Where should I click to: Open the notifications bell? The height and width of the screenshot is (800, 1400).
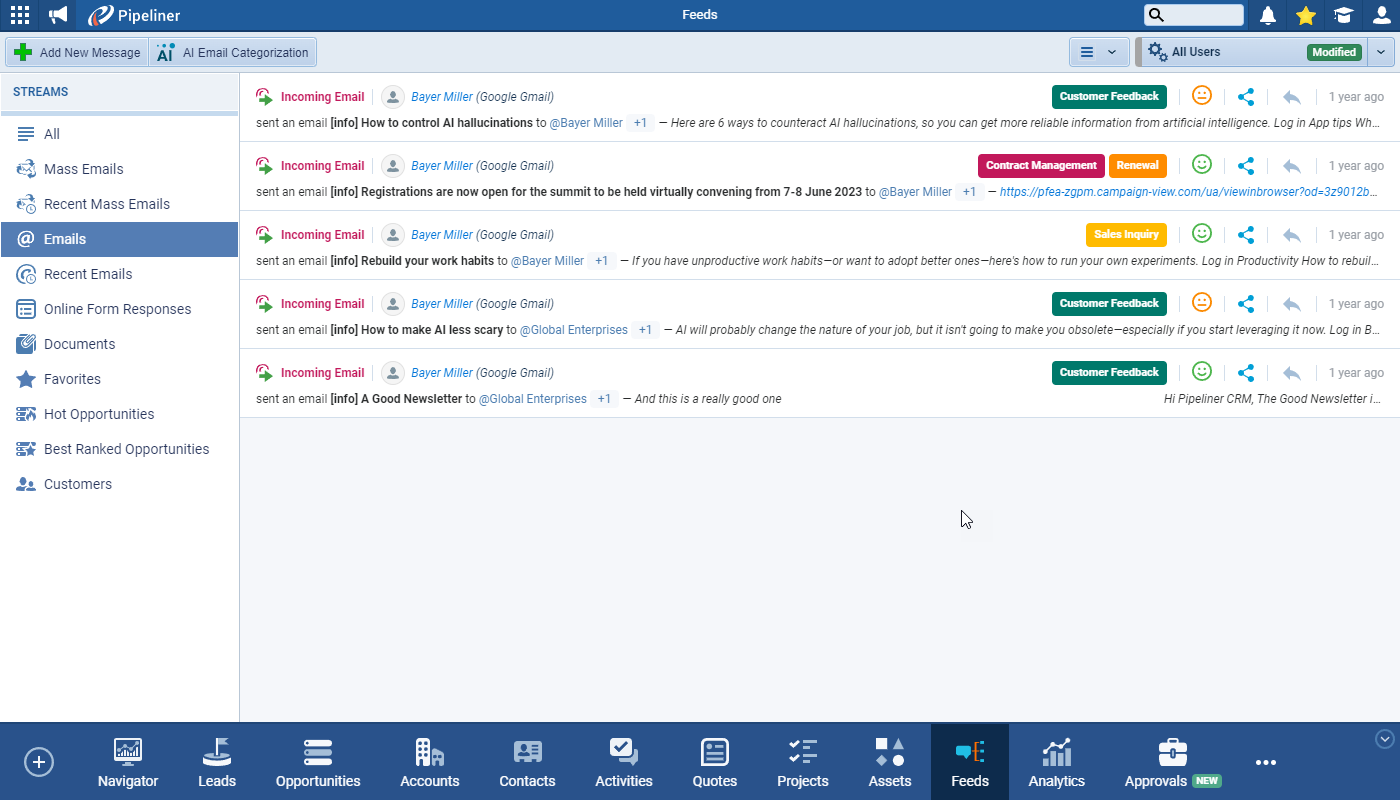1268,15
